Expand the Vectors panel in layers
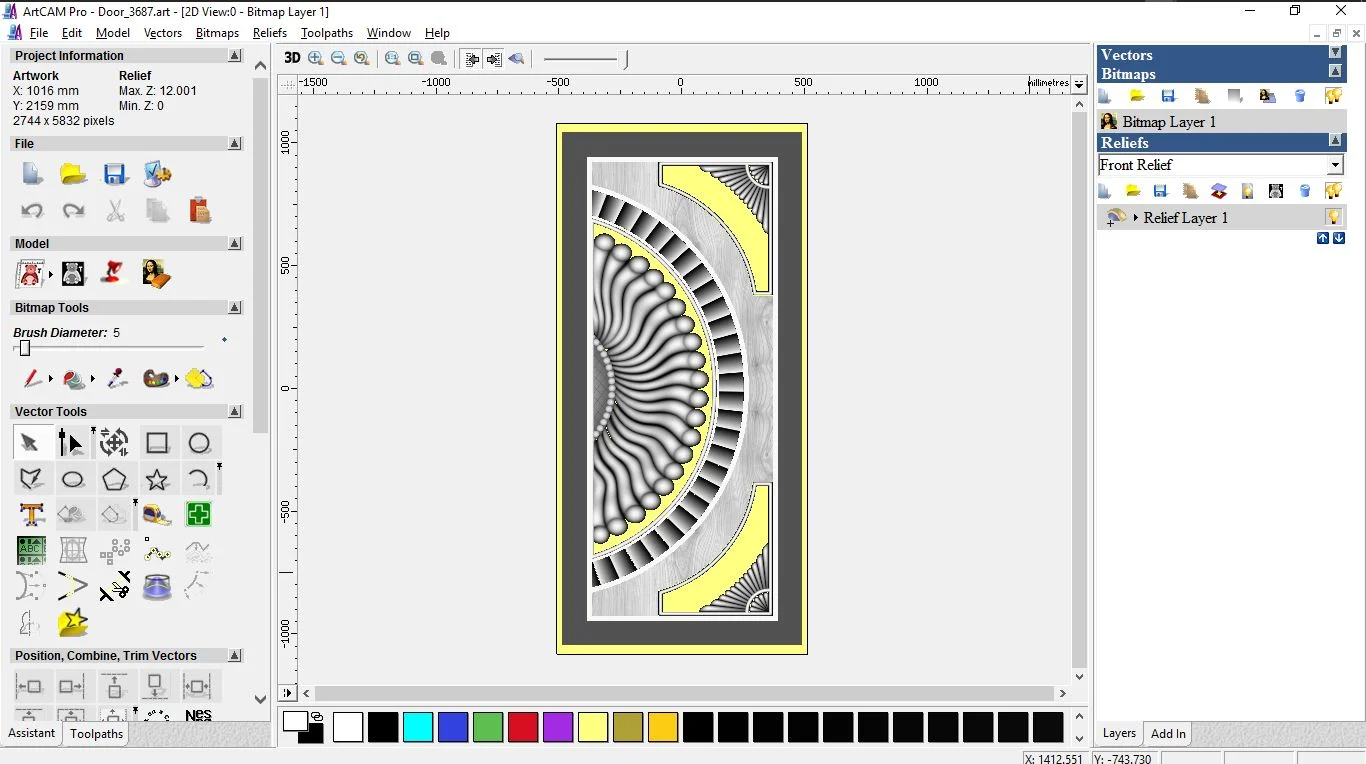1366x764 pixels. (x=1335, y=52)
